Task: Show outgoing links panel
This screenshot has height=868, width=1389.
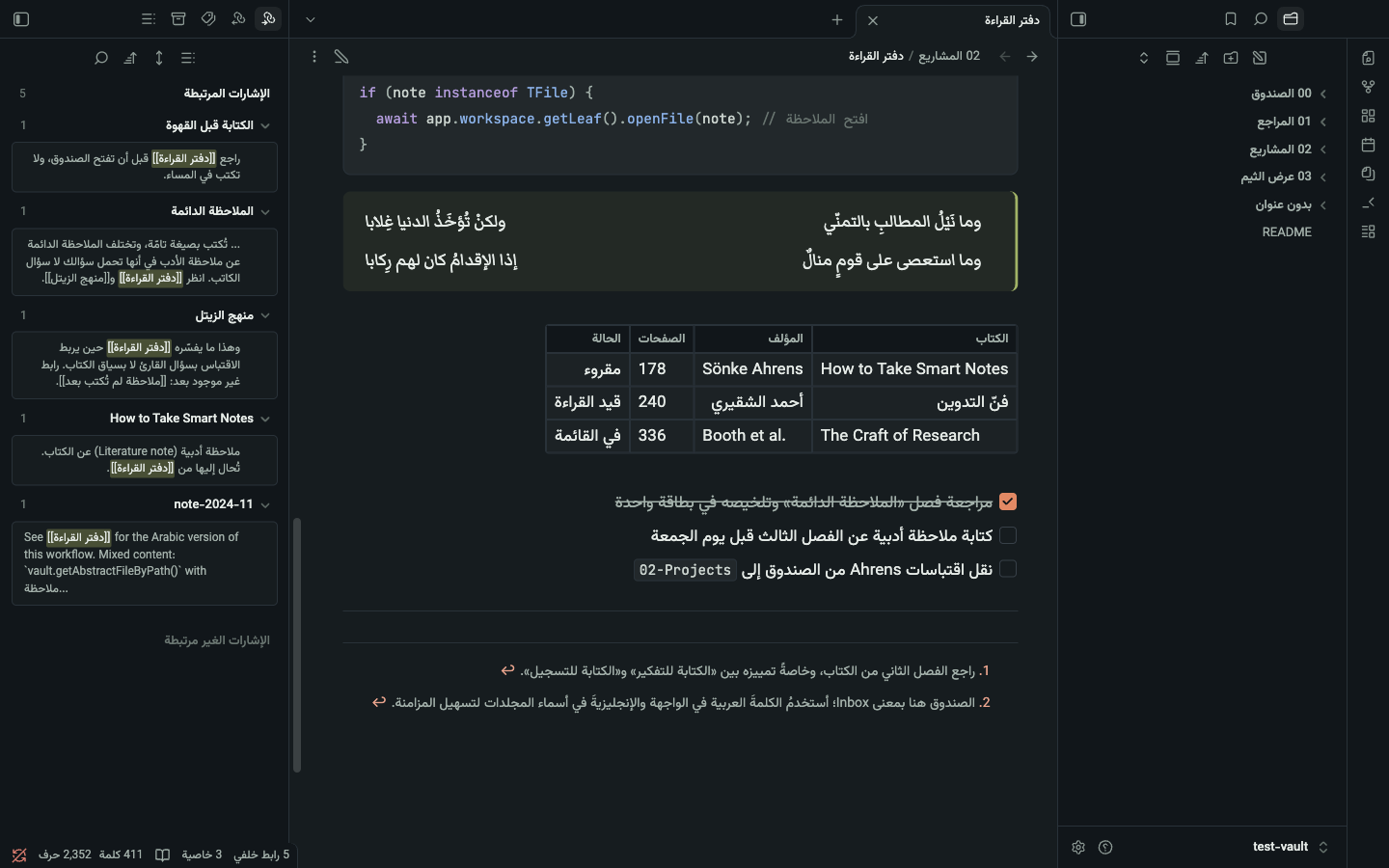Action: click(x=238, y=19)
